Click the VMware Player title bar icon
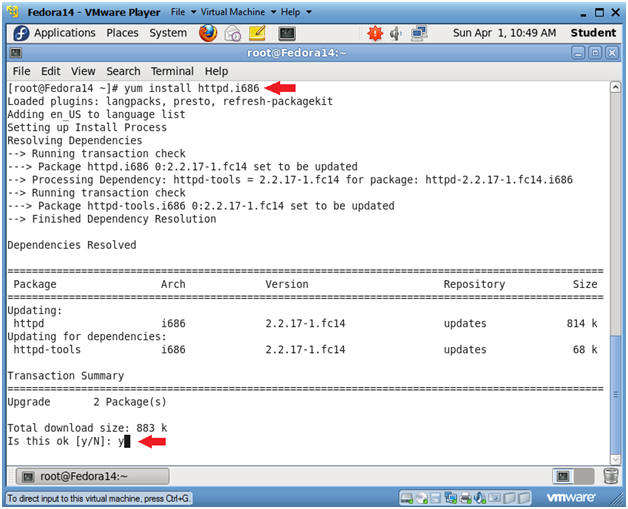 coord(13,12)
